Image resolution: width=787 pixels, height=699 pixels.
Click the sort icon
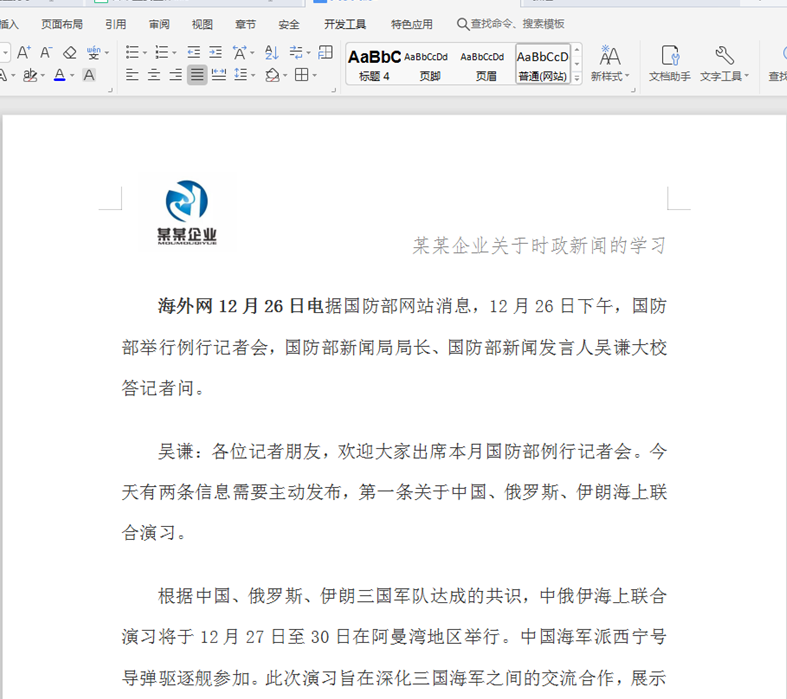[x=272, y=53]
